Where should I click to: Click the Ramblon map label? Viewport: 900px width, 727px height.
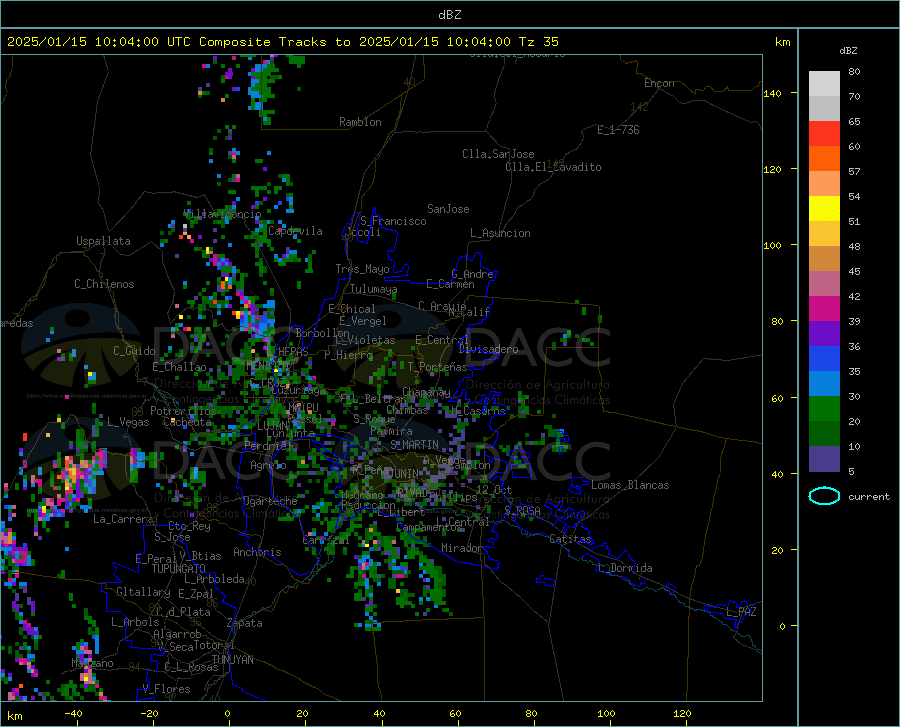point(360,122)
